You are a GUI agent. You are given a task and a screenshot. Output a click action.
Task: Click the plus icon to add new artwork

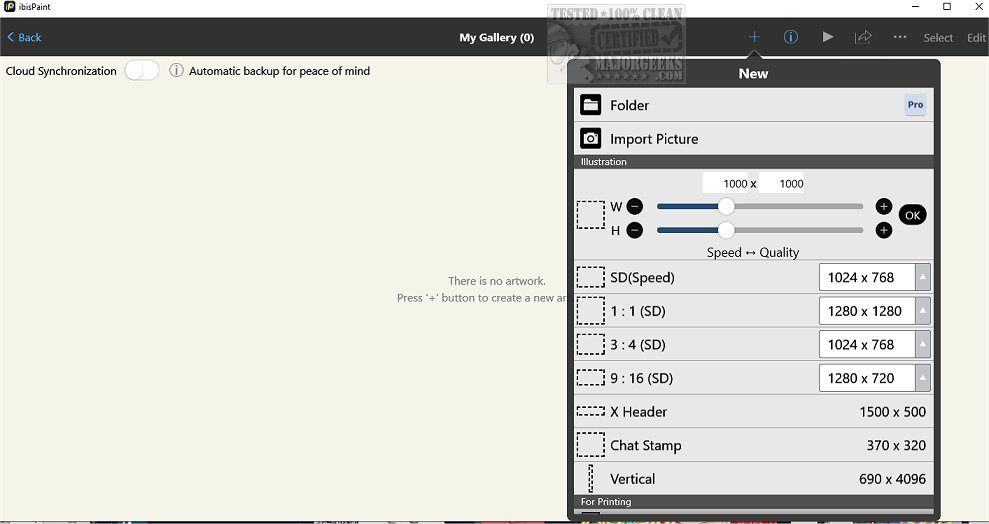click(754, 37)
